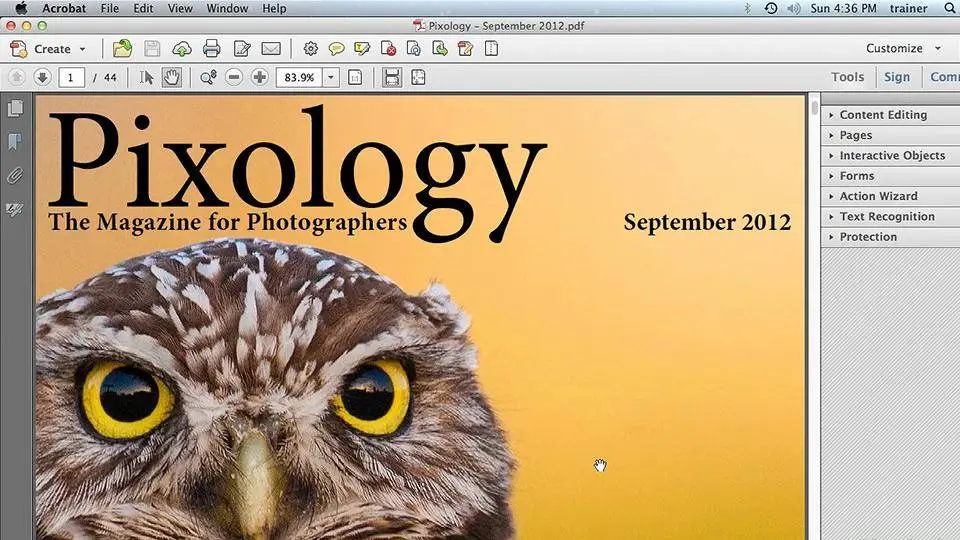Open Spotlight search magnifier
Image resolution: width=960 pixels, height=540 pixels.
(950, 8)
